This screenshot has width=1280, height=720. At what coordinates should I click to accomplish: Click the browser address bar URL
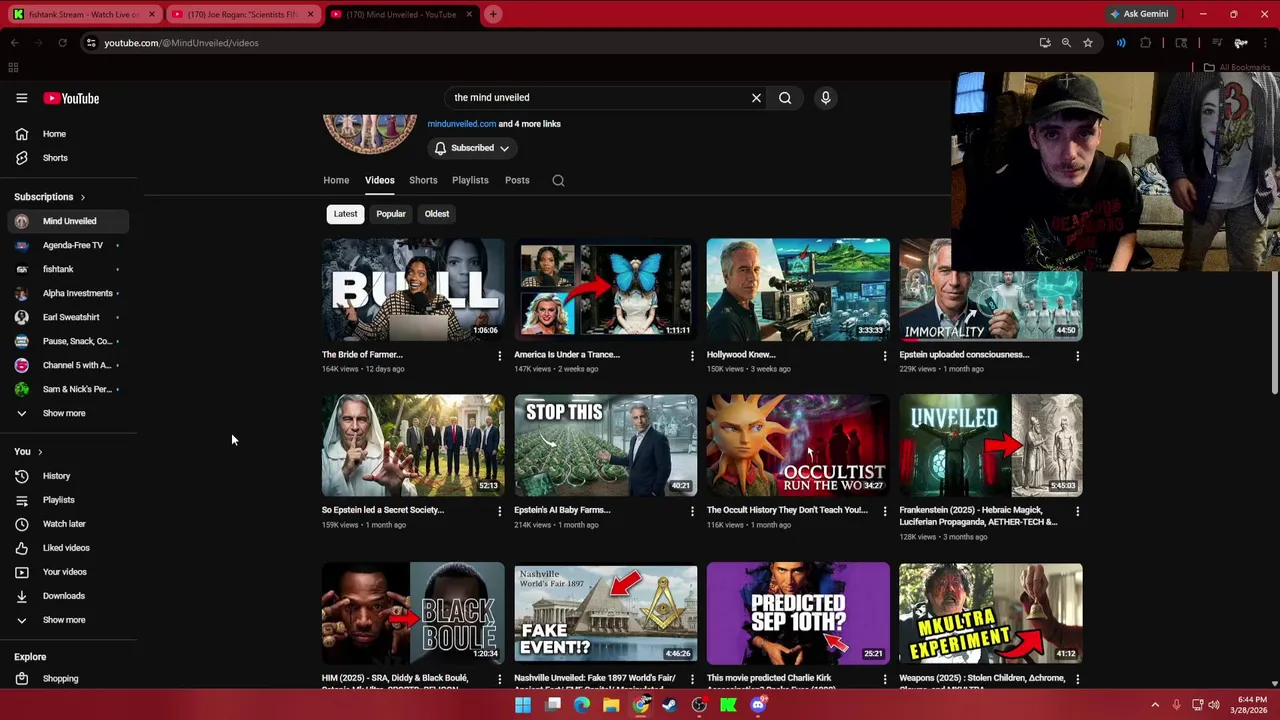[x=181, y=43]
